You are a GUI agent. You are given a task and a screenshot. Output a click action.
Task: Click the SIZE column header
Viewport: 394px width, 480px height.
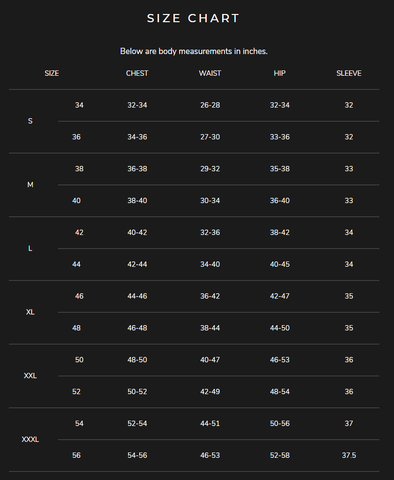(x=52, y=73)
